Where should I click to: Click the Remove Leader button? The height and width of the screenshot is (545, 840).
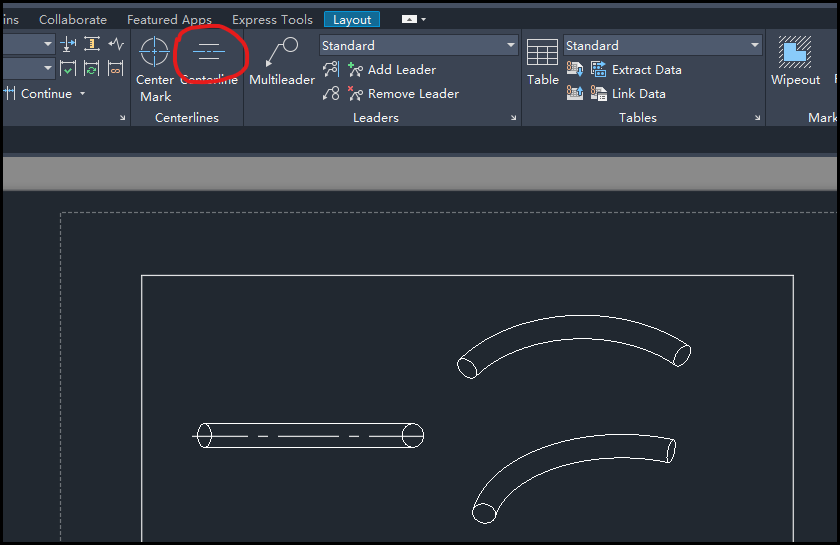tap(403, 94)
